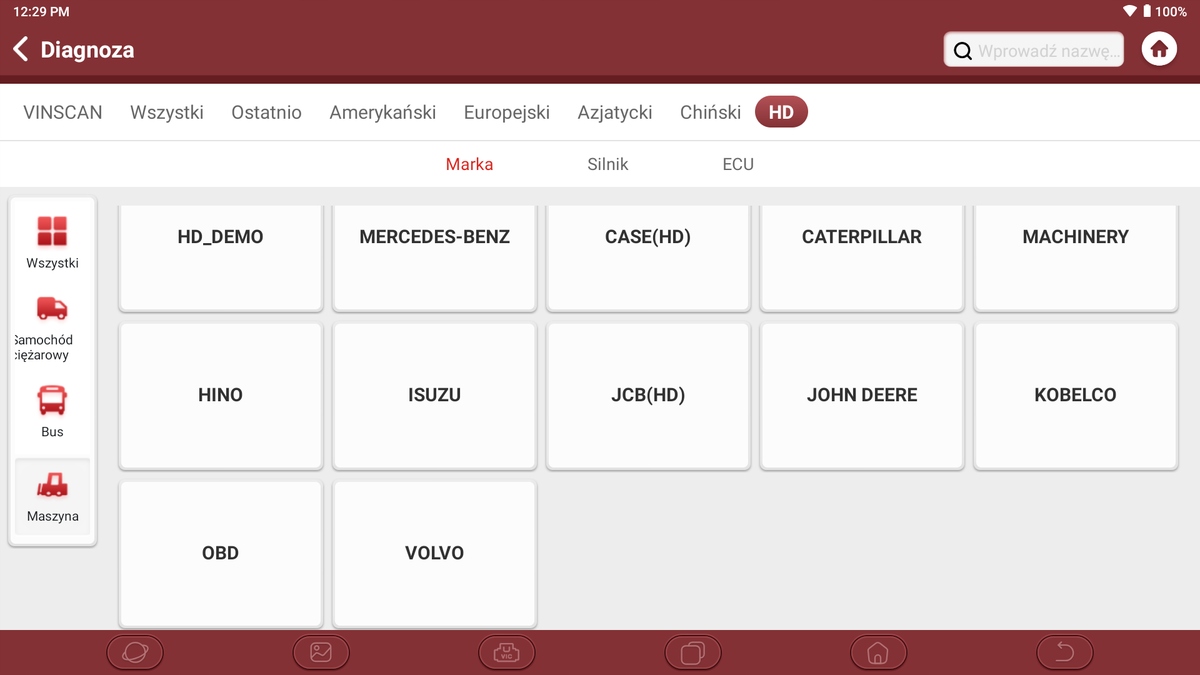Tap the Wi-Fi status icon

(x=1129, y=11)
